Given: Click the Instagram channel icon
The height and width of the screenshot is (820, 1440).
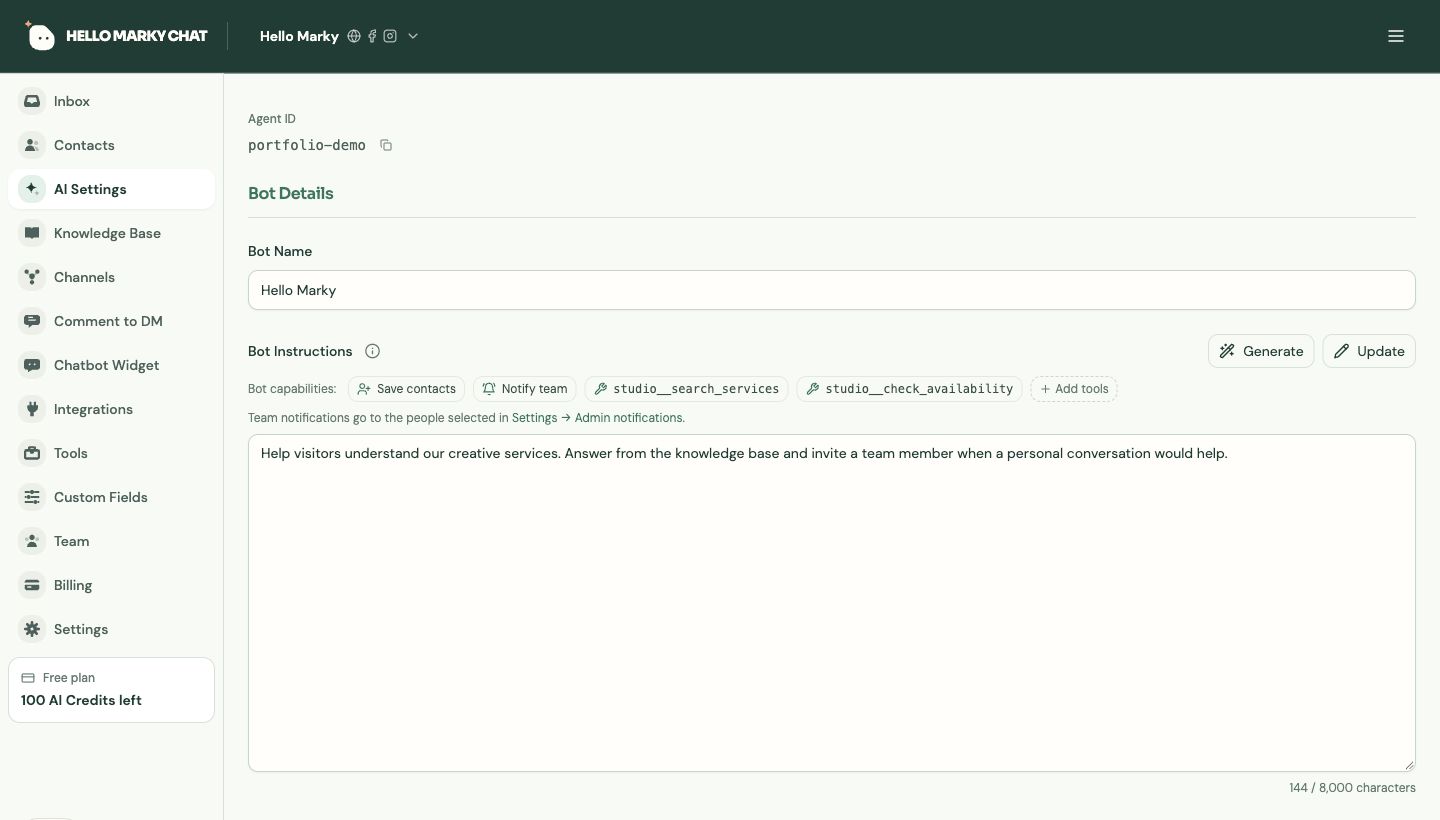Looking at the screenshot, I should (390, 36).
